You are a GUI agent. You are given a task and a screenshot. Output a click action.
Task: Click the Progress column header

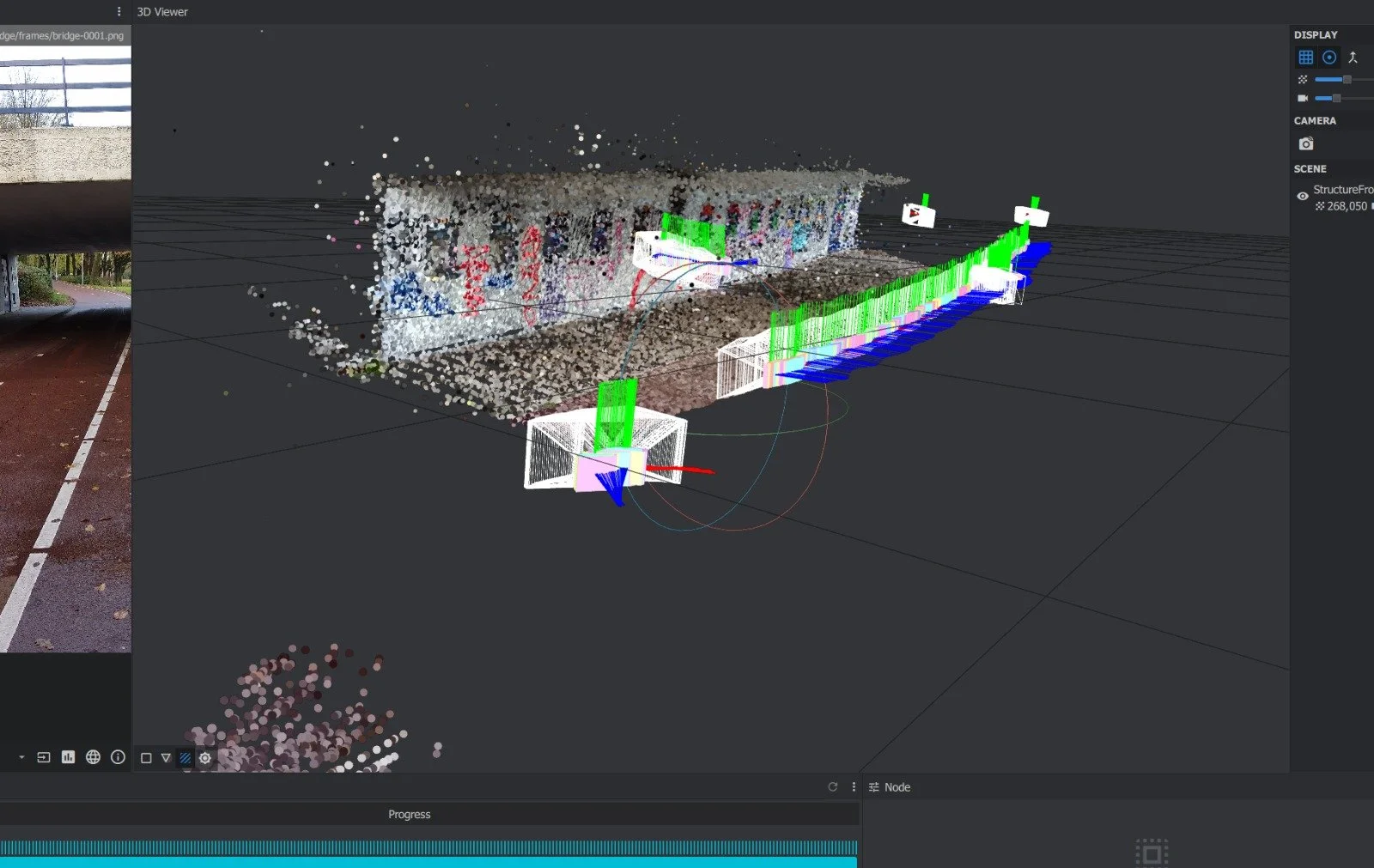coord(409,814)
